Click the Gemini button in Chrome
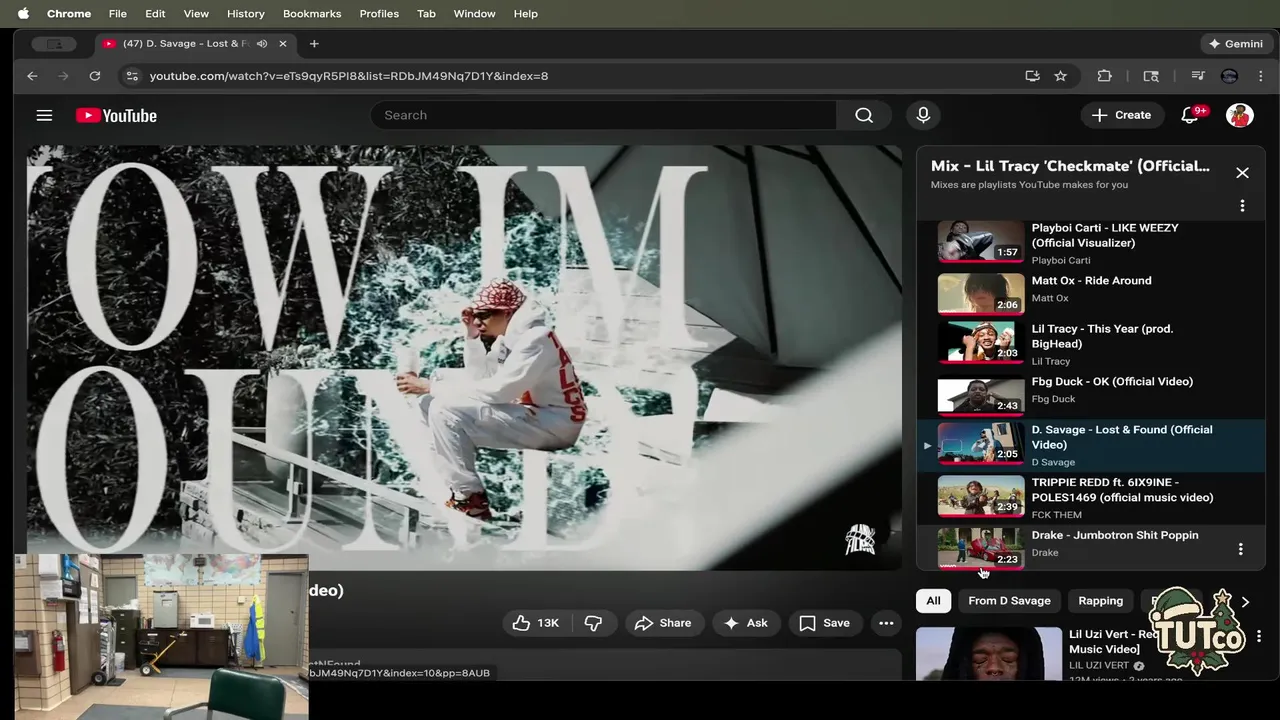The height and width of the screenshot is (720, 1280). pyautogui.click(x=1236, y=44)
